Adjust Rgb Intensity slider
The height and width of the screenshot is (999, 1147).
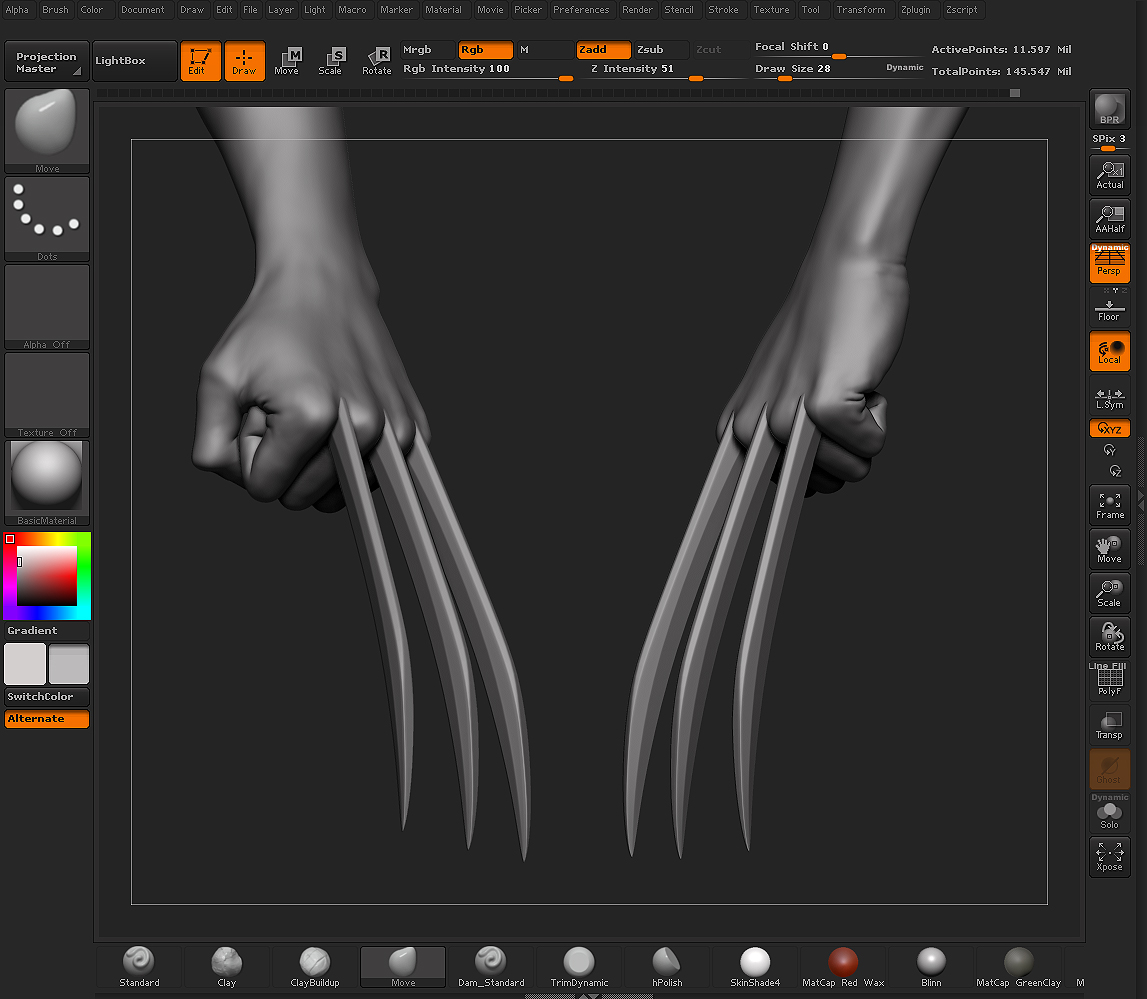click(486, 70)
